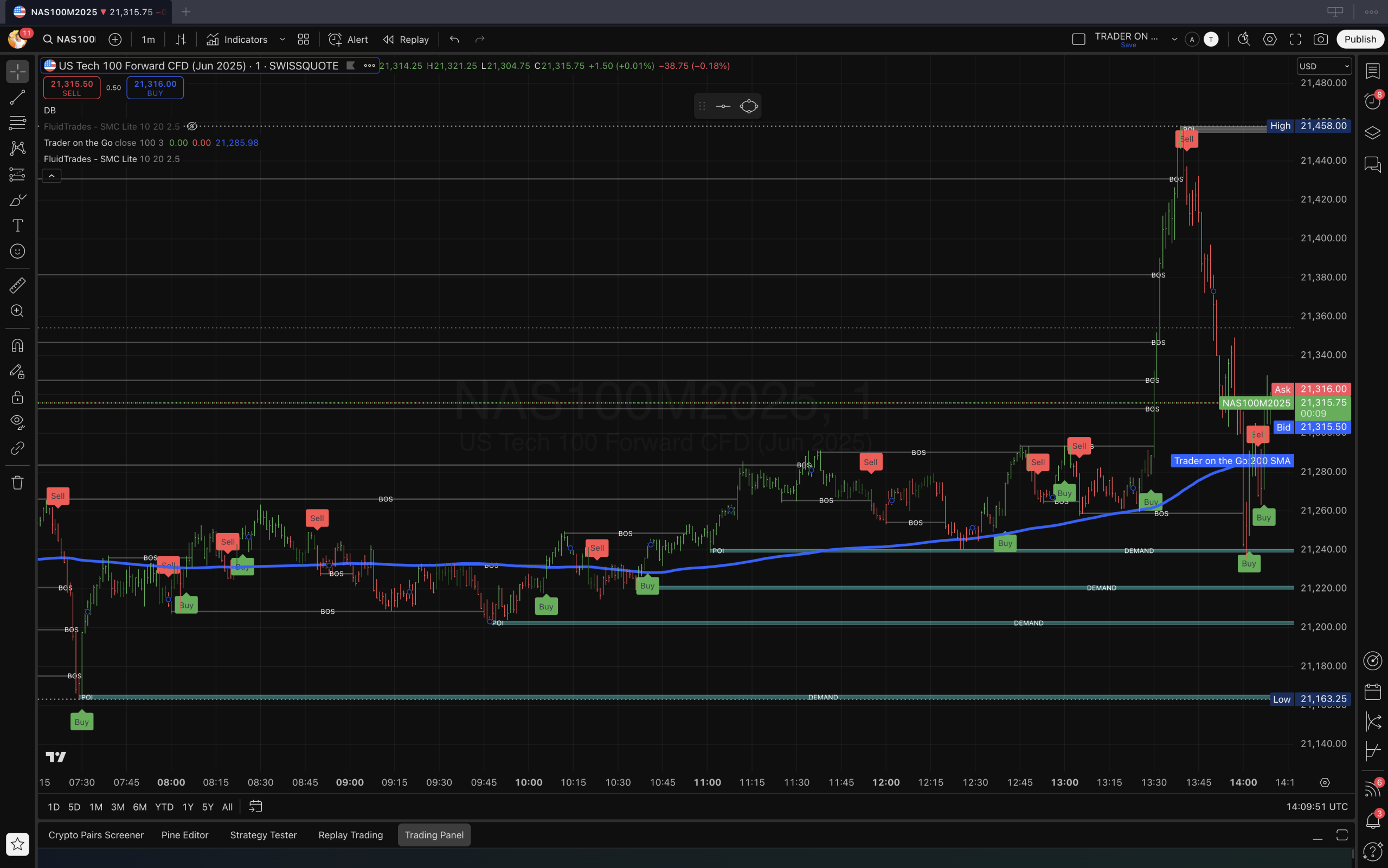The image size is (1388, 868).
Task: Open the Pine Editor tab
Action: pyautogui.click(x=185, y=835)
